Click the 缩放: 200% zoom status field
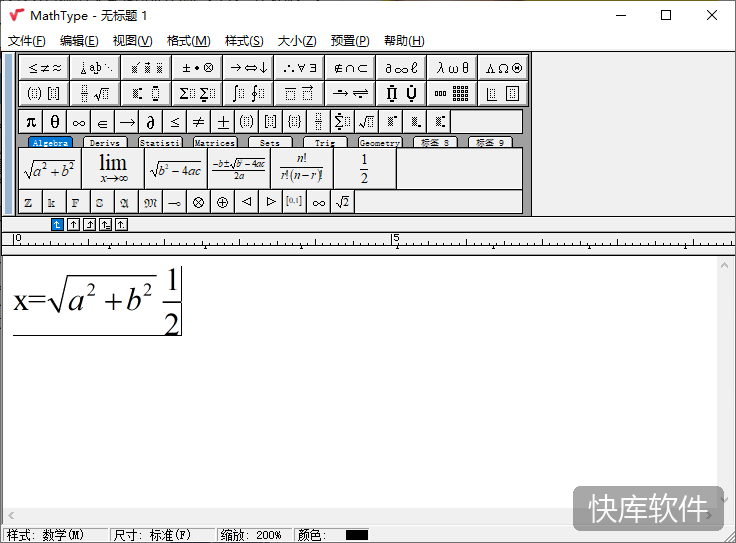This screenshot has height=543, width=736. click(x=254, y=535)
